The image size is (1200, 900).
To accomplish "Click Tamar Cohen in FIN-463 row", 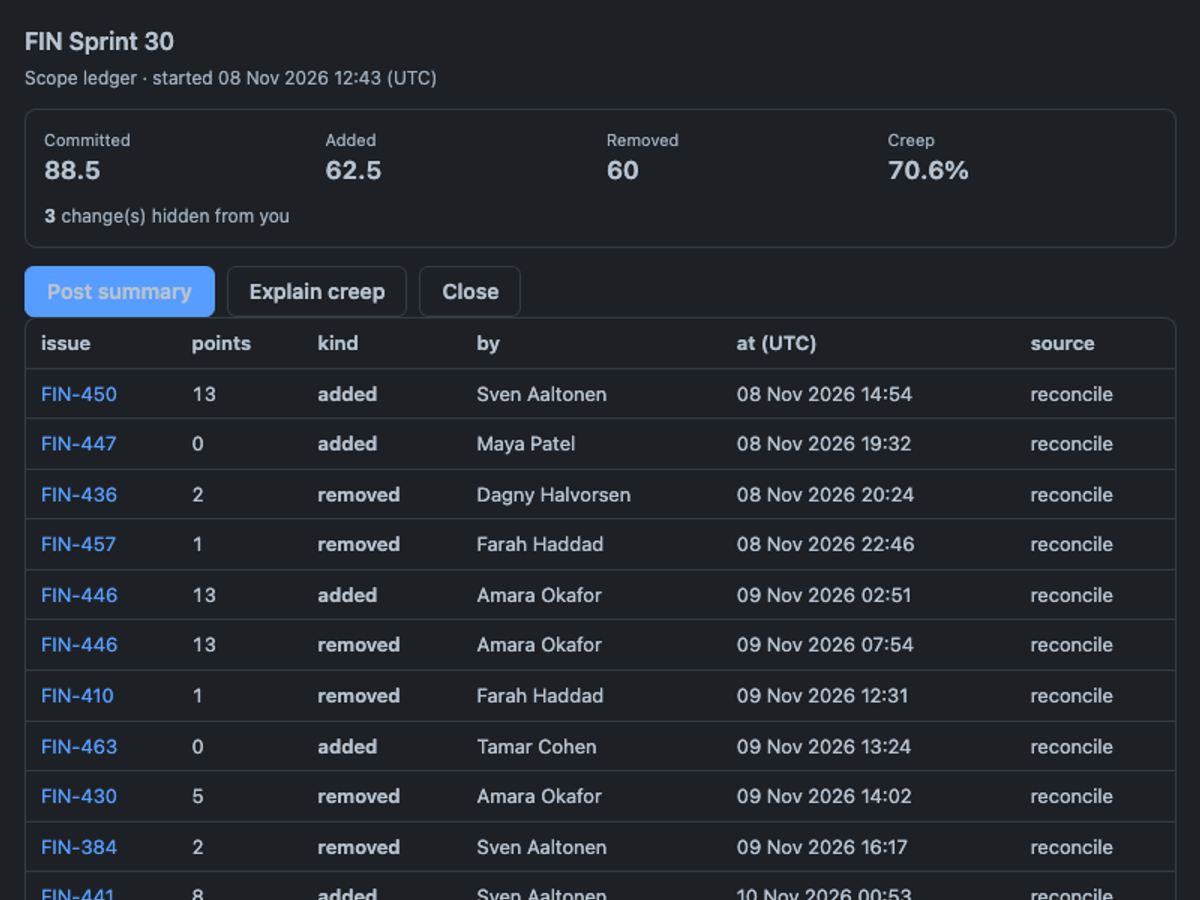I will click(537, 747).
